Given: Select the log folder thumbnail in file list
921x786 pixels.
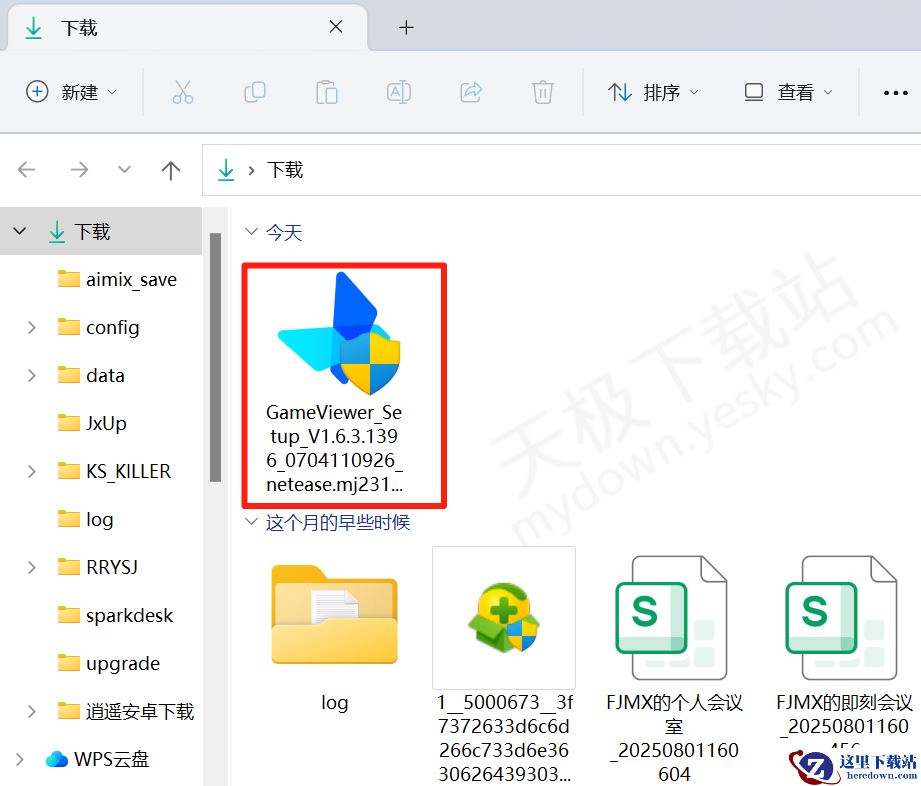Looking at the screenshot, I should tap(334, 615).
